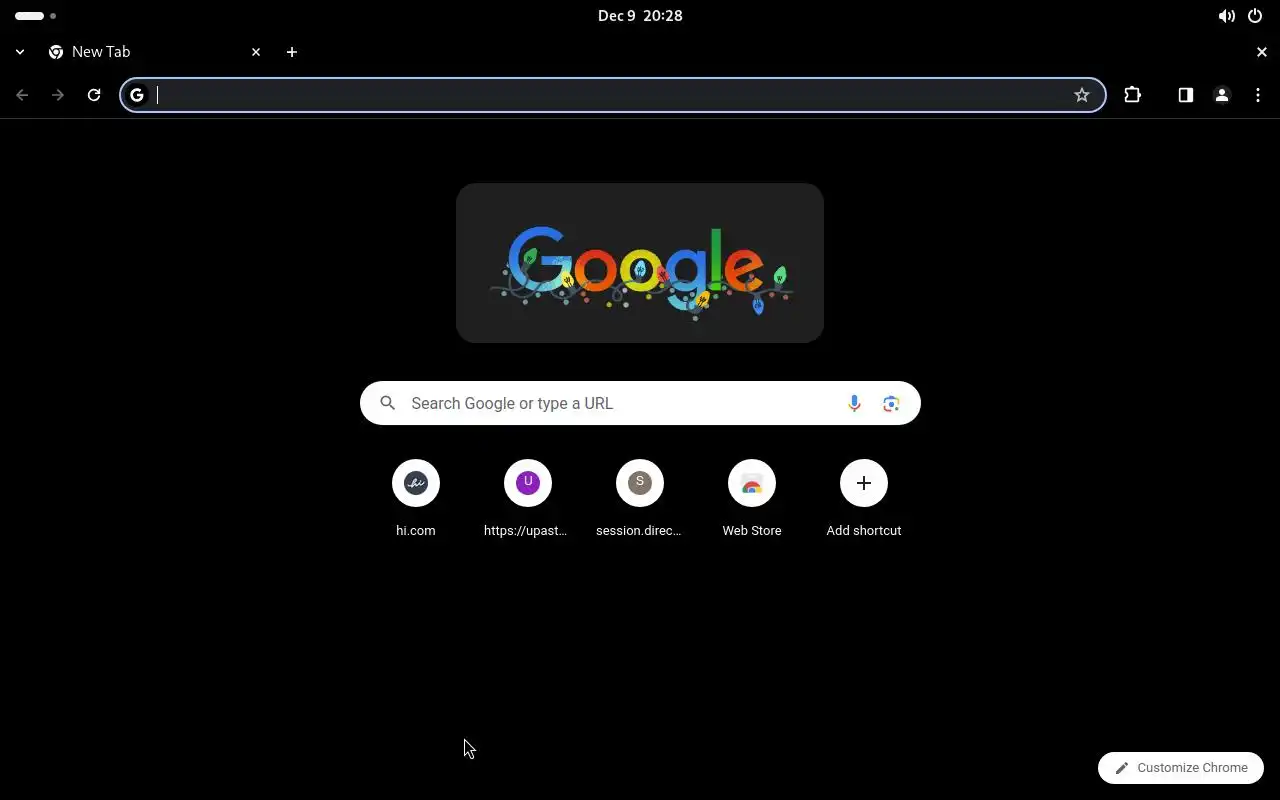Image resolution: width=1280 pixels, height=800 pixels.
Task: Click the Google holiday doodle
Action: 640,263
